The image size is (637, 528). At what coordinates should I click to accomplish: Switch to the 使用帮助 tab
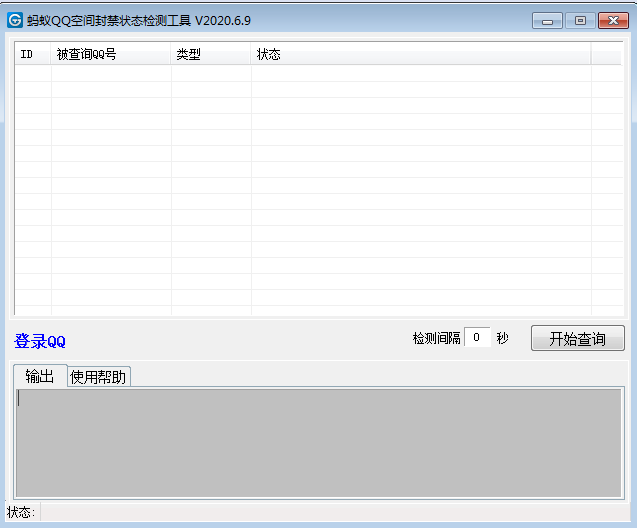[x=98, y=377]
